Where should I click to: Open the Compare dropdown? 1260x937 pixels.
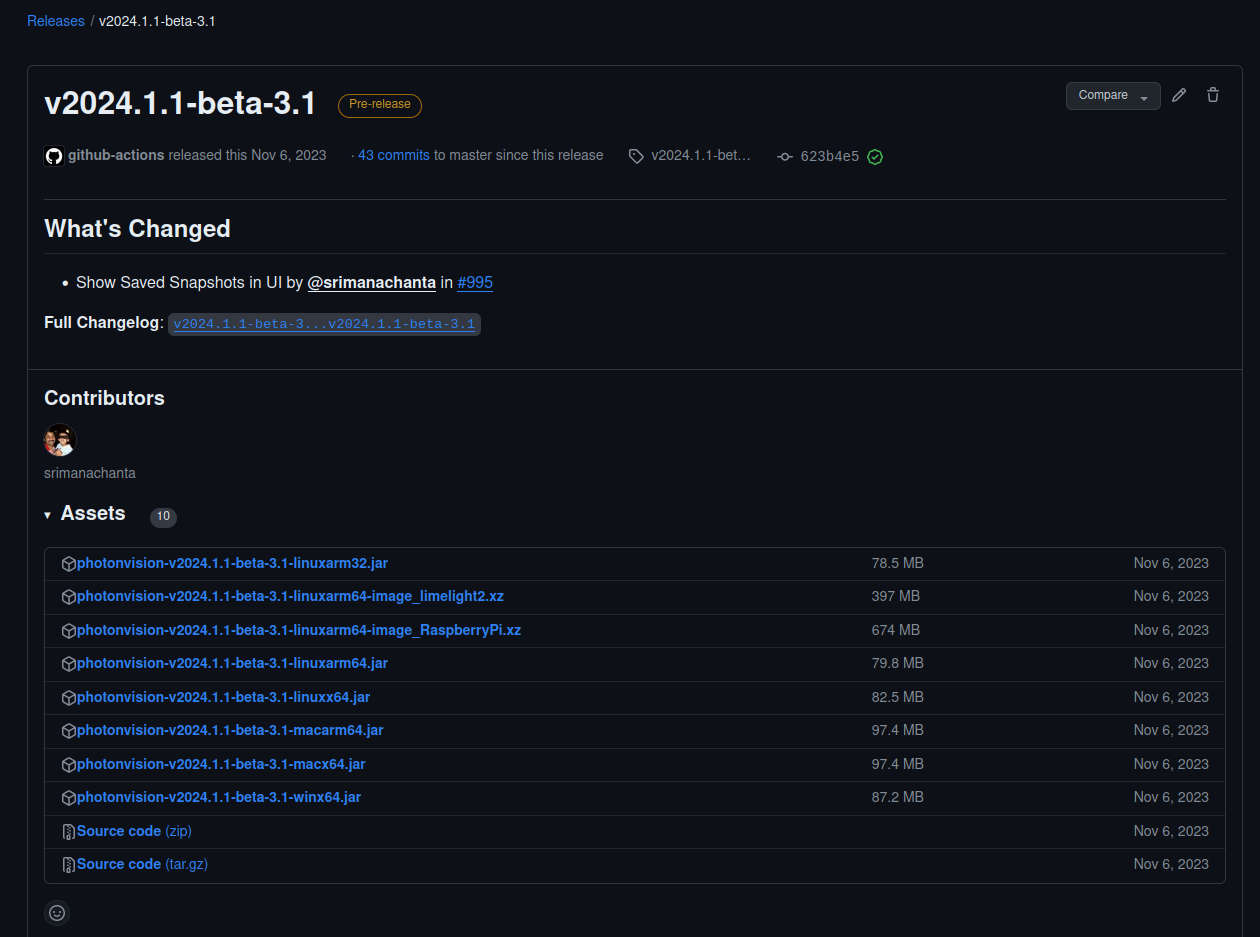[1113, 95]
